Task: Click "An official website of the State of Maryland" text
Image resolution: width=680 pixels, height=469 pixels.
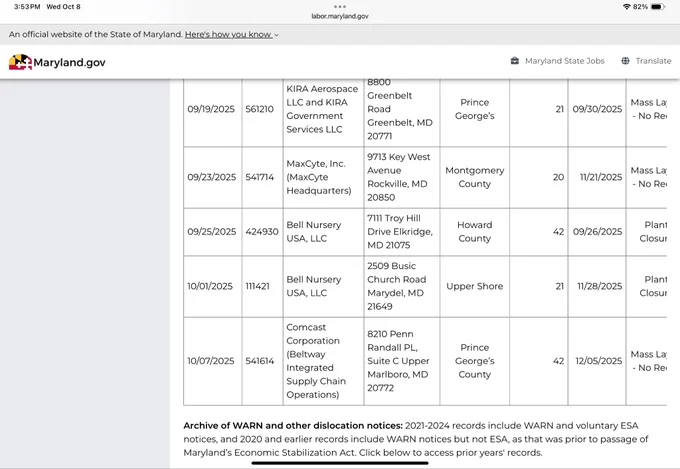Action: tap(96, 34)
